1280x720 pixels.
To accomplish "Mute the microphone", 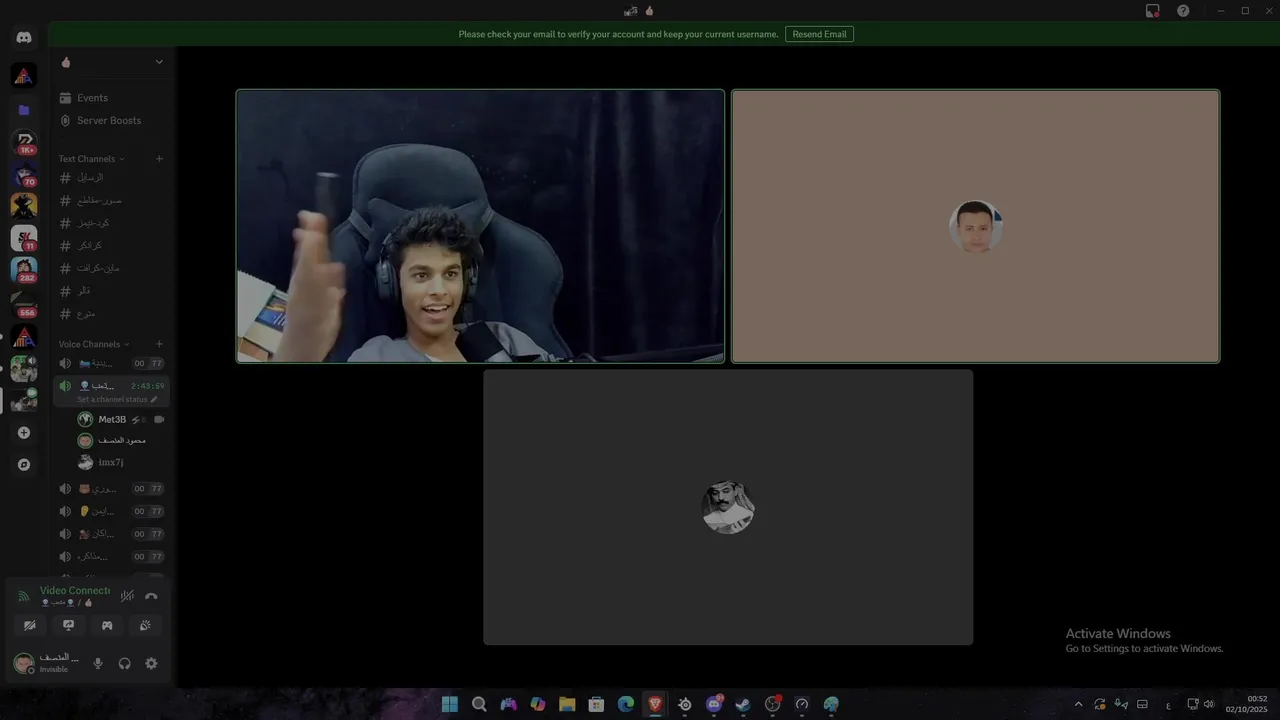I will pyautogui.click(x=98, y=663).
